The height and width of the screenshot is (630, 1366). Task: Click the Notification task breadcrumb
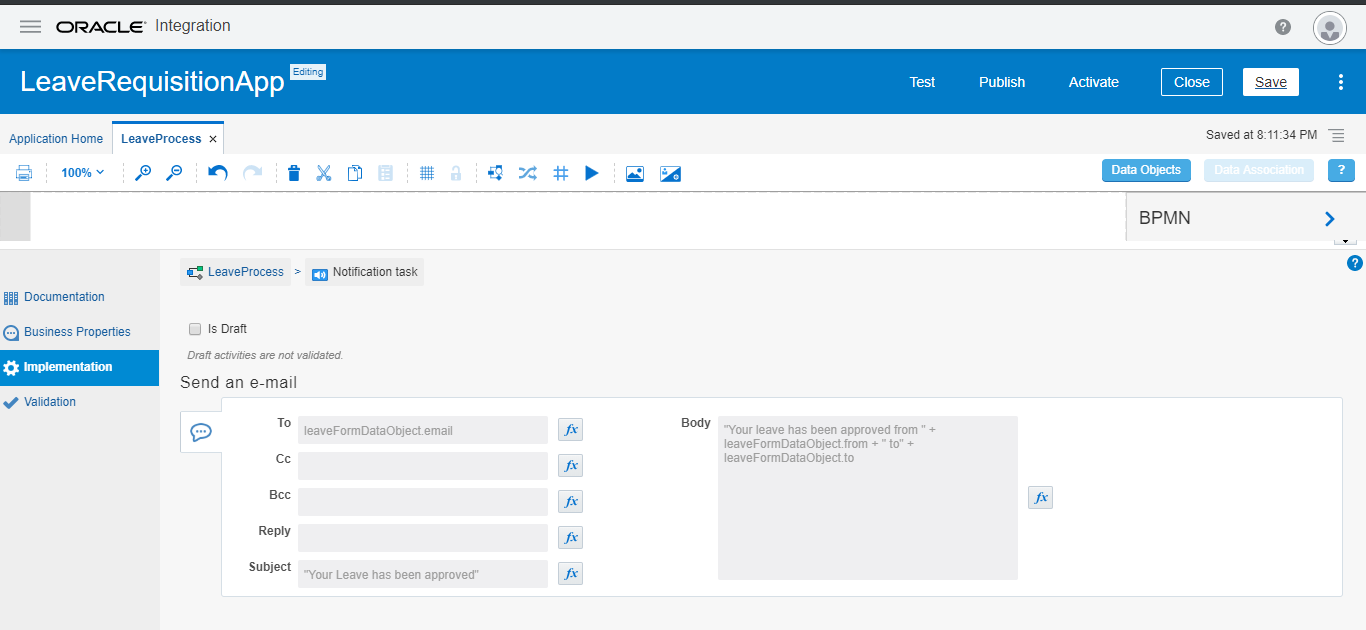(x=365, y=272)
